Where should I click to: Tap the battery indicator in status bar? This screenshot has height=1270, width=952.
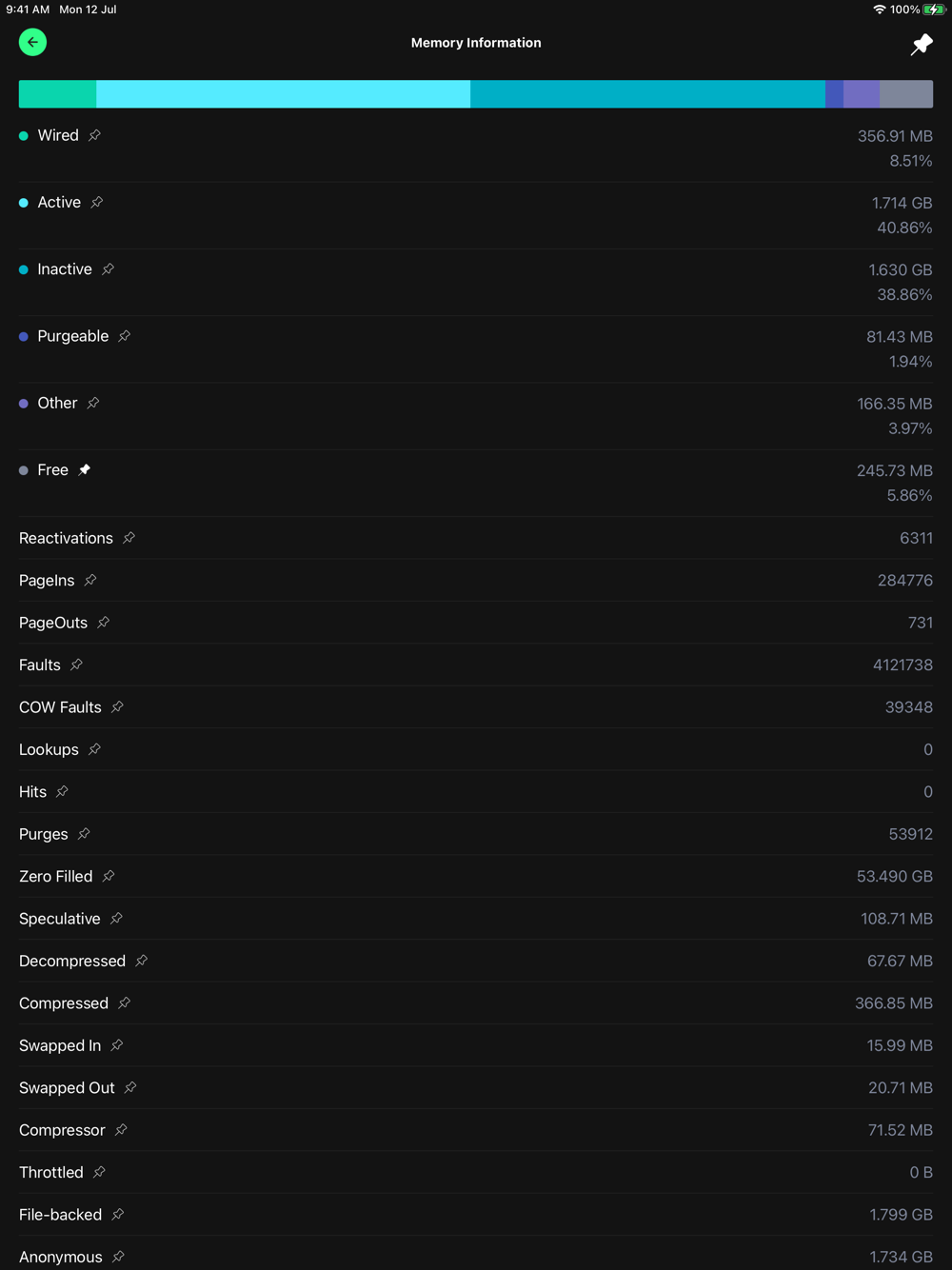(934, 10)
